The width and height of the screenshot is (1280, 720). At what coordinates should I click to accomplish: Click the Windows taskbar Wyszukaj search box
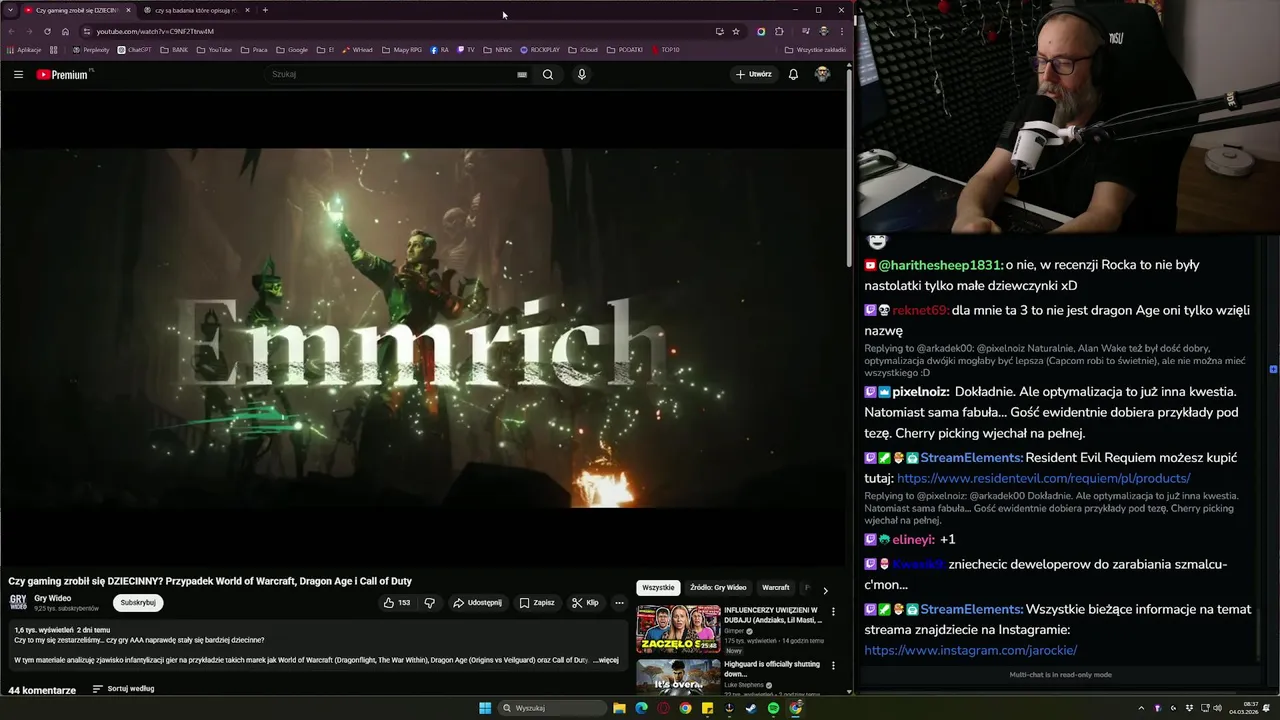click(x=553, y=708)
